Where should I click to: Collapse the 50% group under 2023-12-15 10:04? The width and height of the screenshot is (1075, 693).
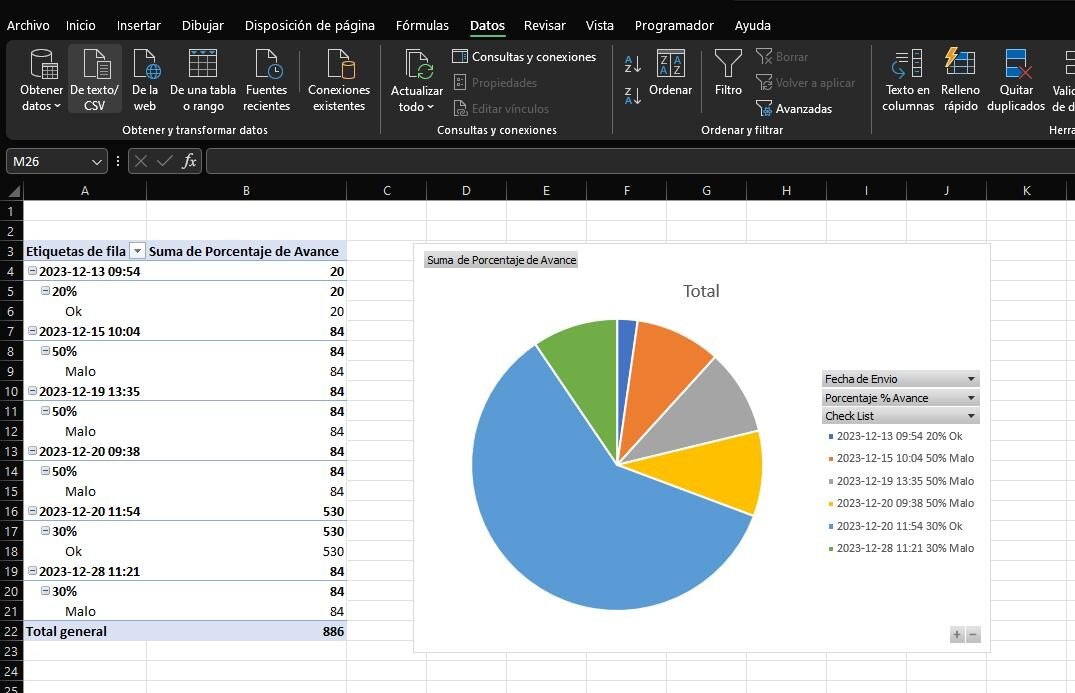point(45,352)
